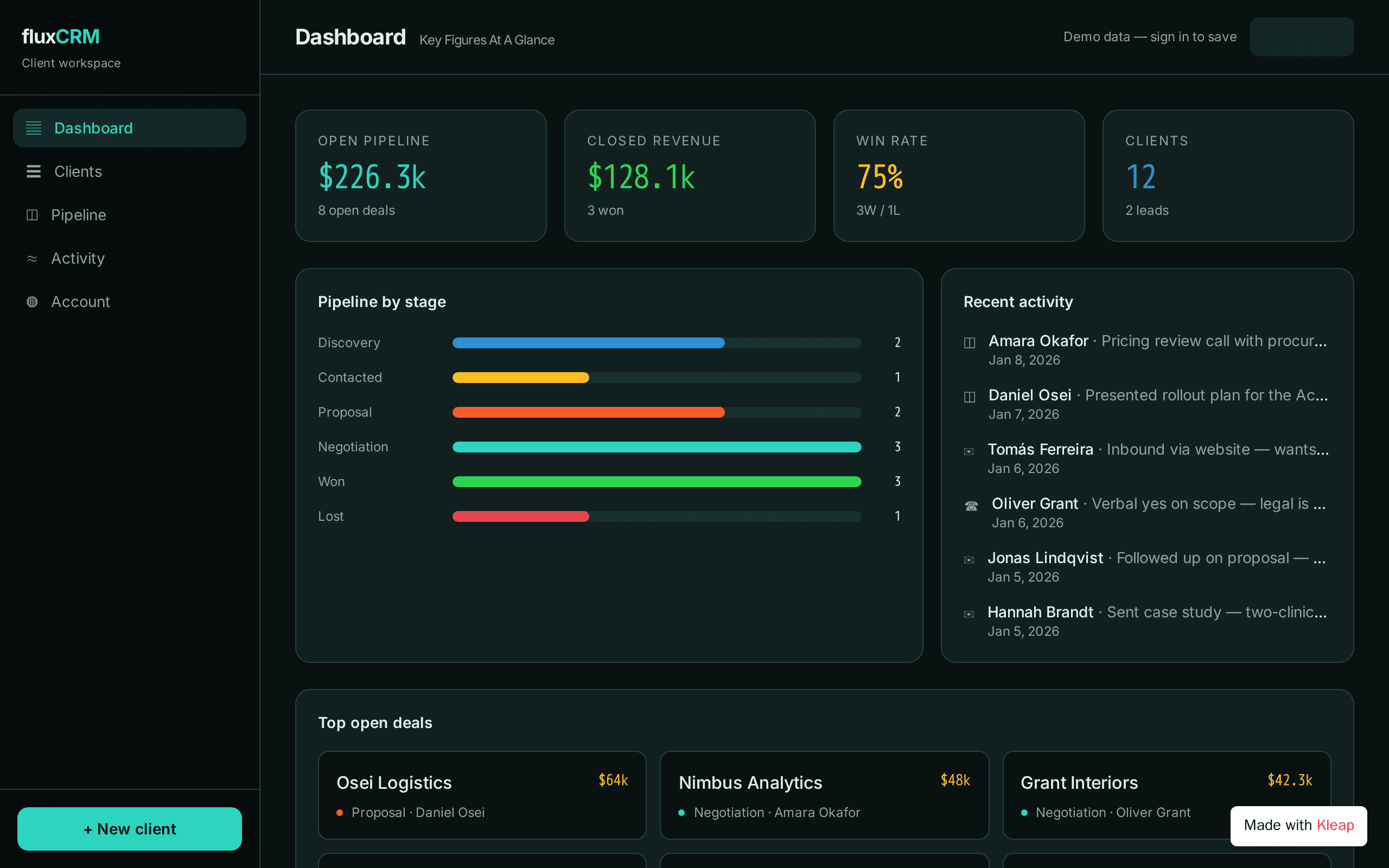
Task: Click the teal Negotiation stage bar
Action: [657, 446]
